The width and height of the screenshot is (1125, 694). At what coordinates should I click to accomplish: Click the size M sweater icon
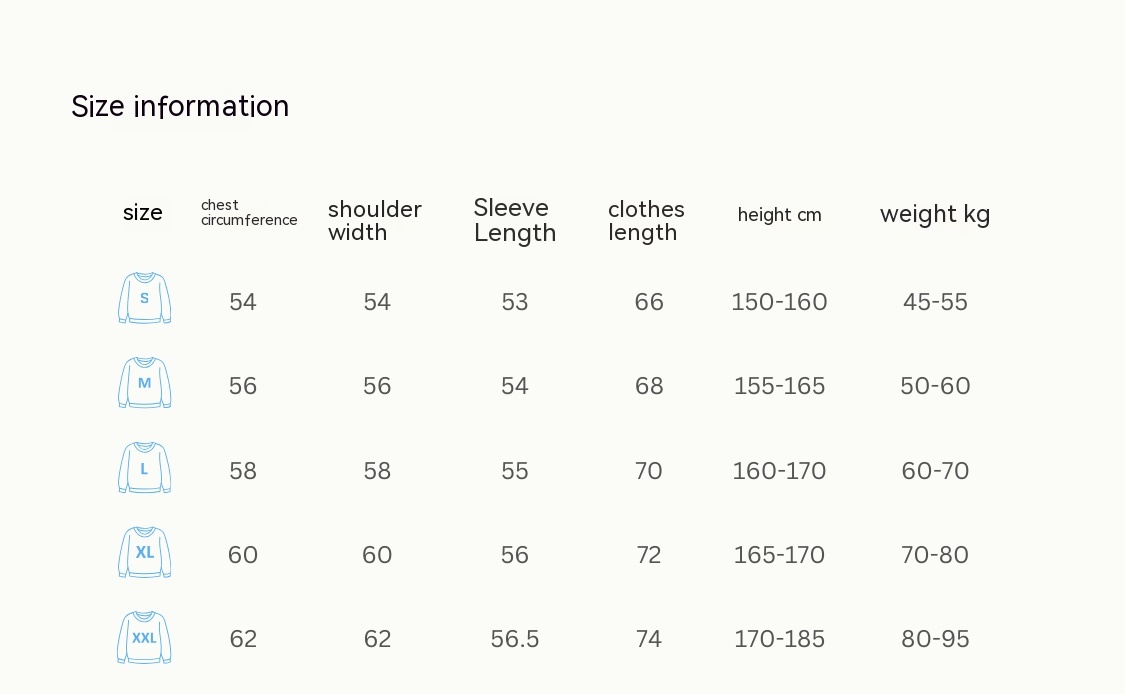click(x=144, y=383)
